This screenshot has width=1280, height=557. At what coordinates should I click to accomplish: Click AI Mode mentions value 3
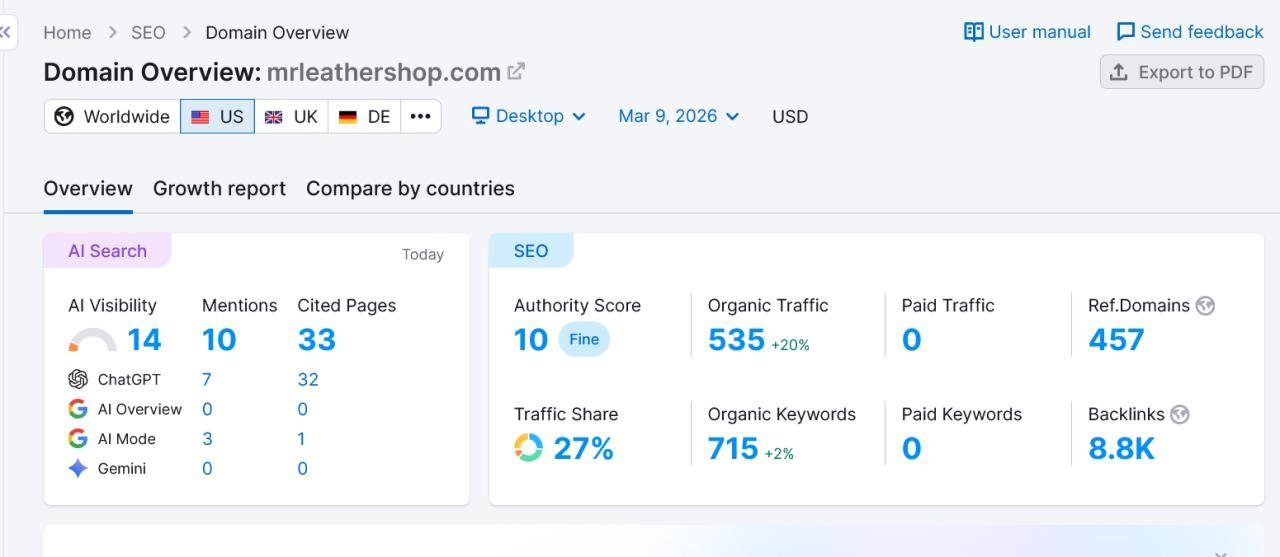tap(207, 438)
